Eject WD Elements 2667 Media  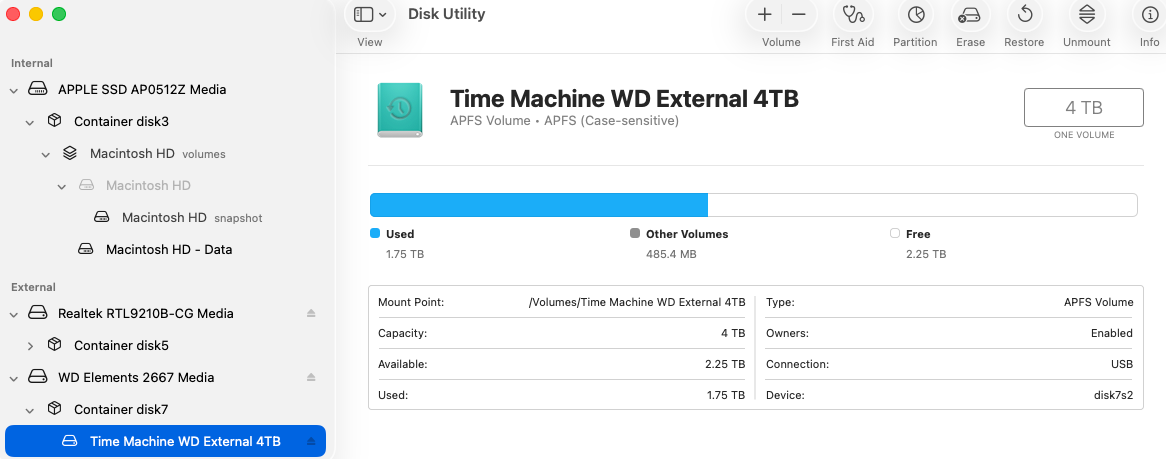tap(312, 378)
